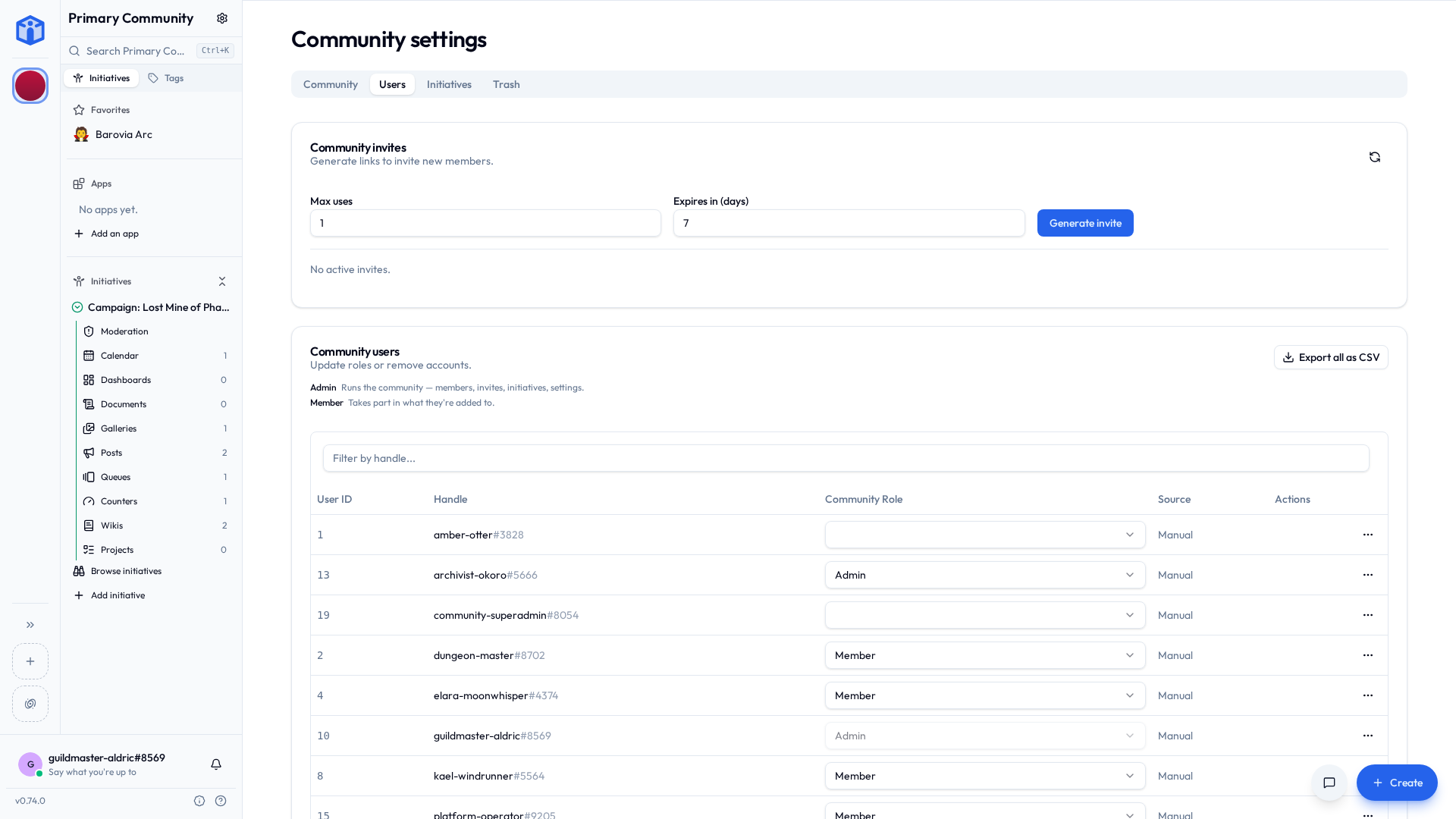Open actions menu for dungeon-master row
The width and height of the screenshot is (1456, 819).
coord(1368,655)
